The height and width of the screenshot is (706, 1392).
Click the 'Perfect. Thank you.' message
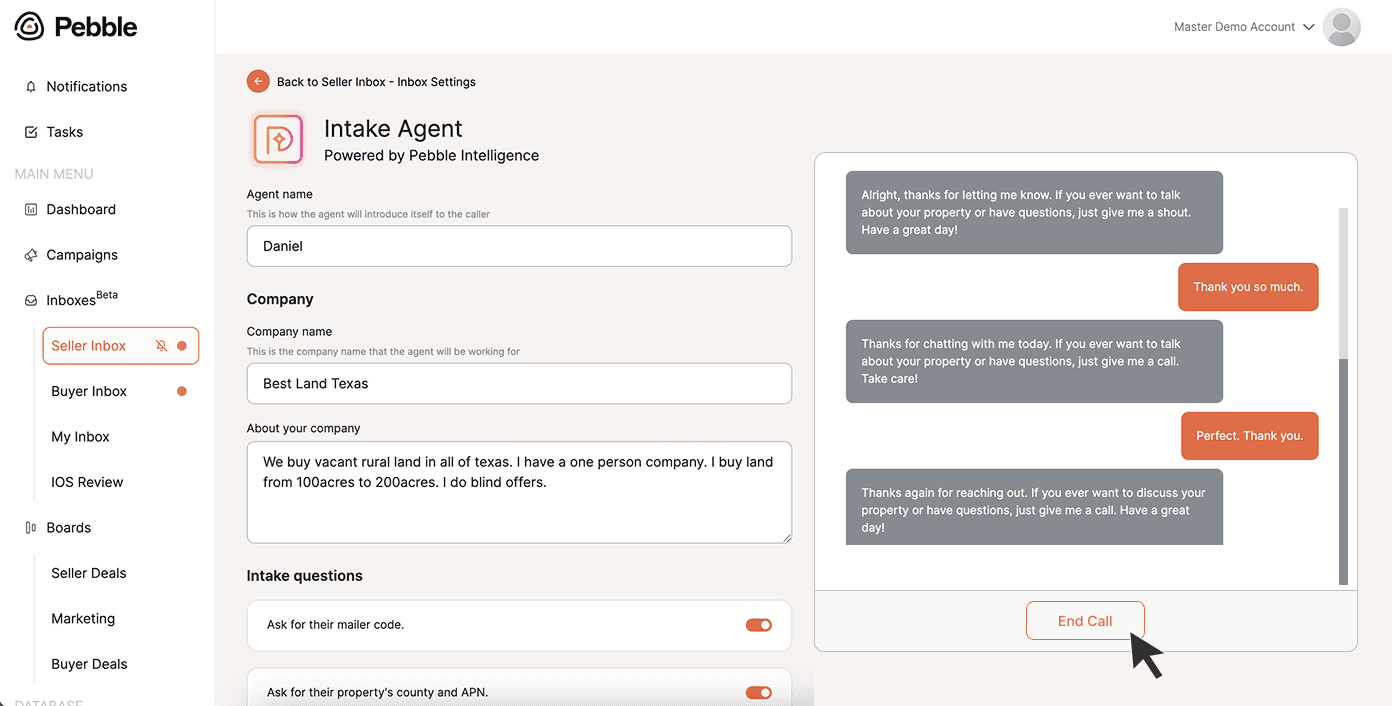[x=1250, y=436]
